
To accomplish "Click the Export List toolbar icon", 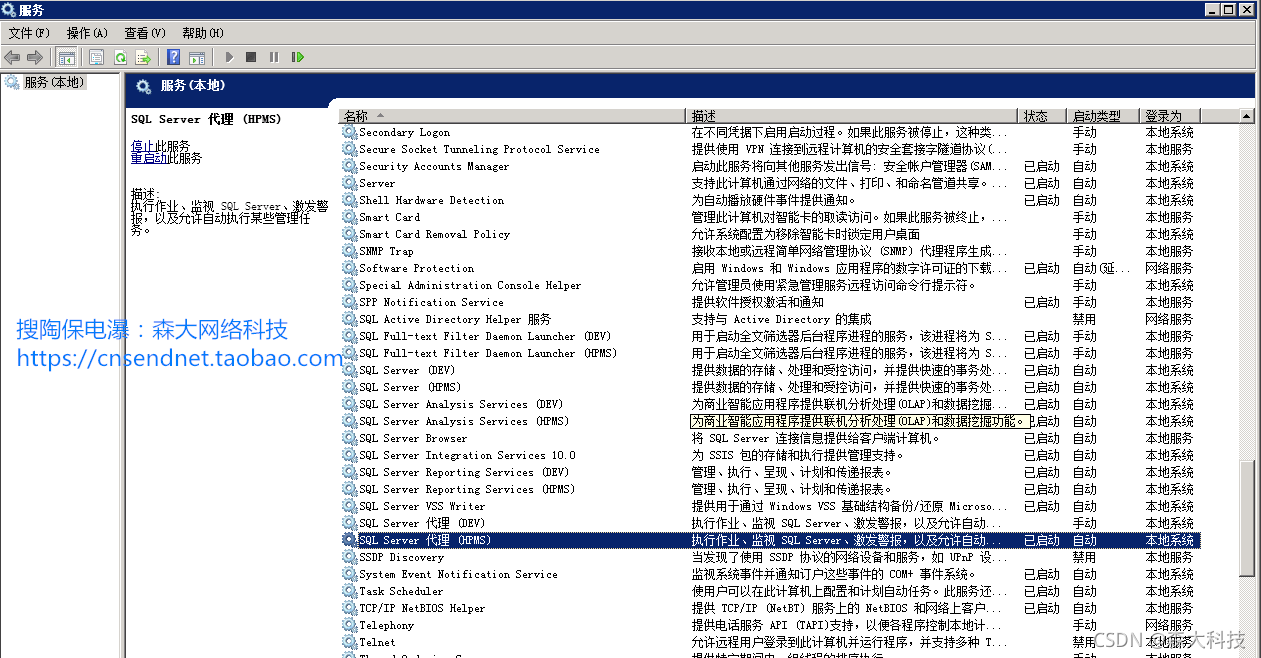I will coord(143,58).
